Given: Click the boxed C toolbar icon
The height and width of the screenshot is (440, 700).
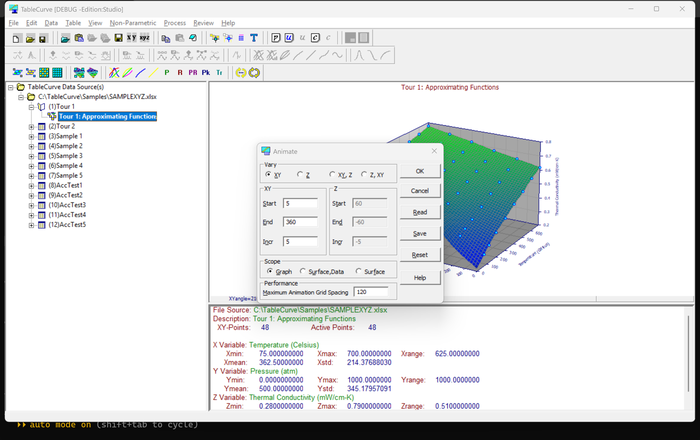Looking at the screenshot, I should (x=315, y=38).
